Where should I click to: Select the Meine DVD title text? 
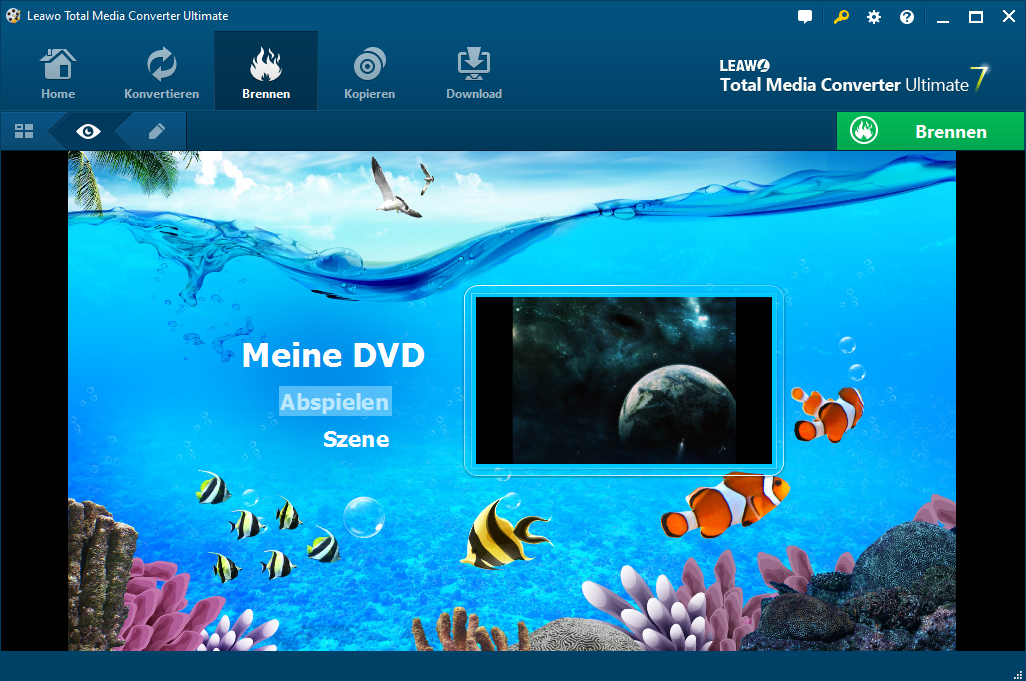tap(333, 355)
